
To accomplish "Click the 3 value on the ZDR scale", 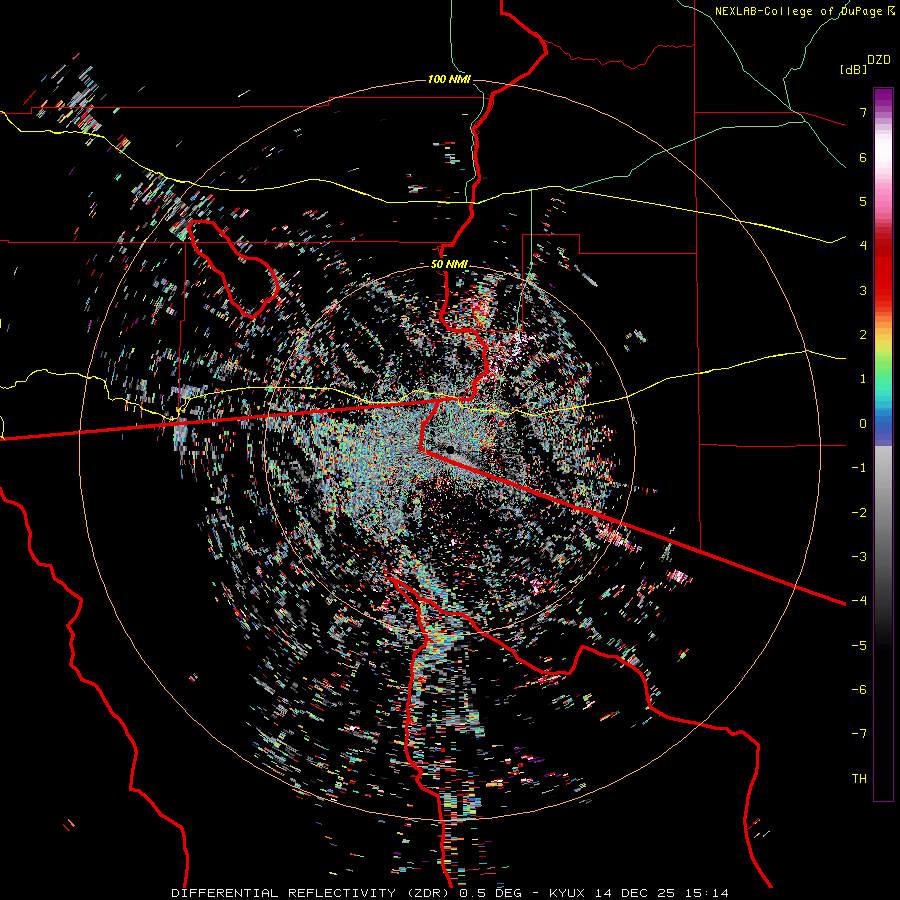I will pyautogui.click(x=863, y=290).
